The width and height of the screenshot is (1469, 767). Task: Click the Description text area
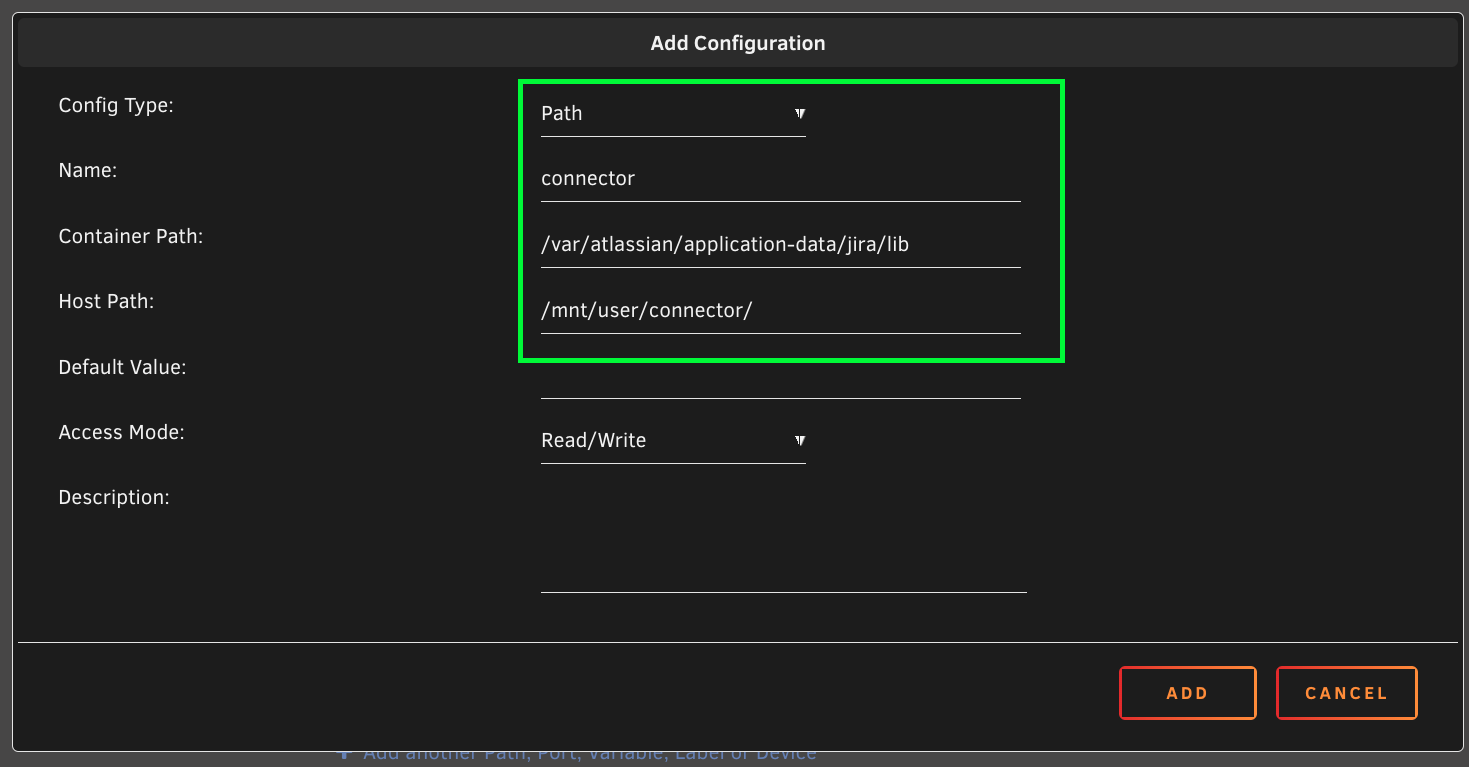[x=784, y=538]
